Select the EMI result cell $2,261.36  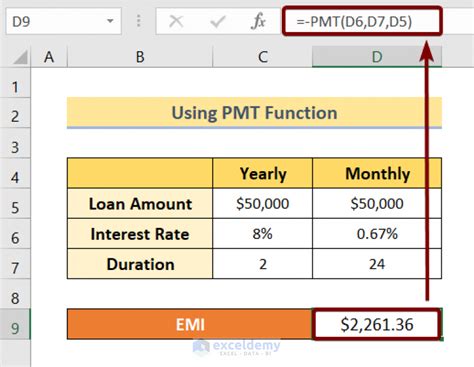pos(377,324)
